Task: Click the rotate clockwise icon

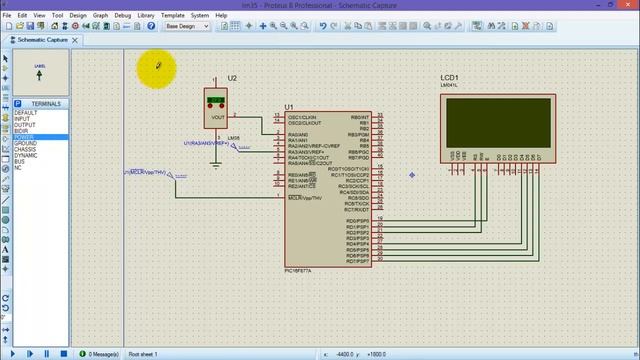Action: coord(5,298)
